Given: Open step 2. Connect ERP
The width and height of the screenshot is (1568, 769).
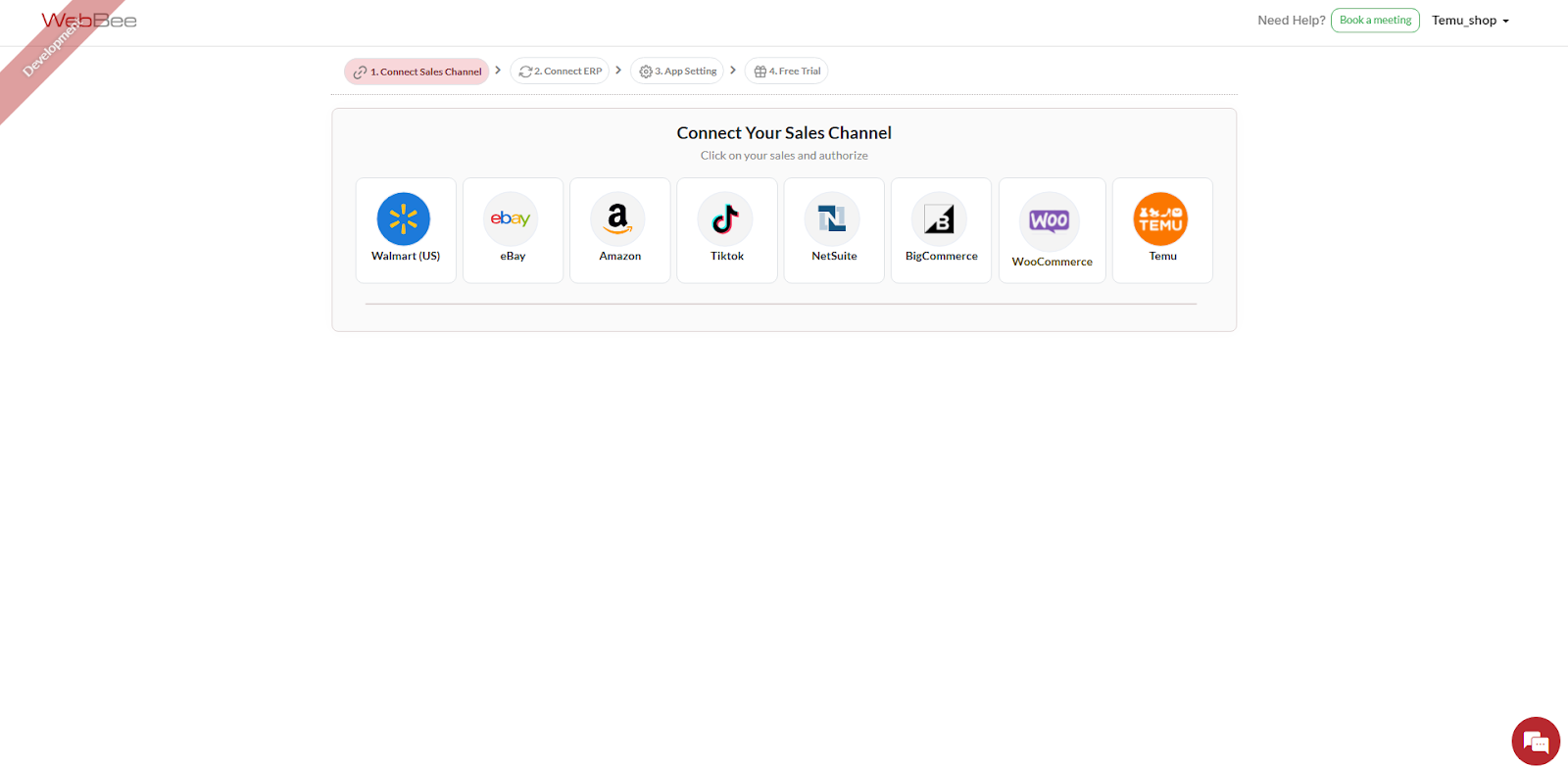Looking at the screenshot, I should coord(560,72).
